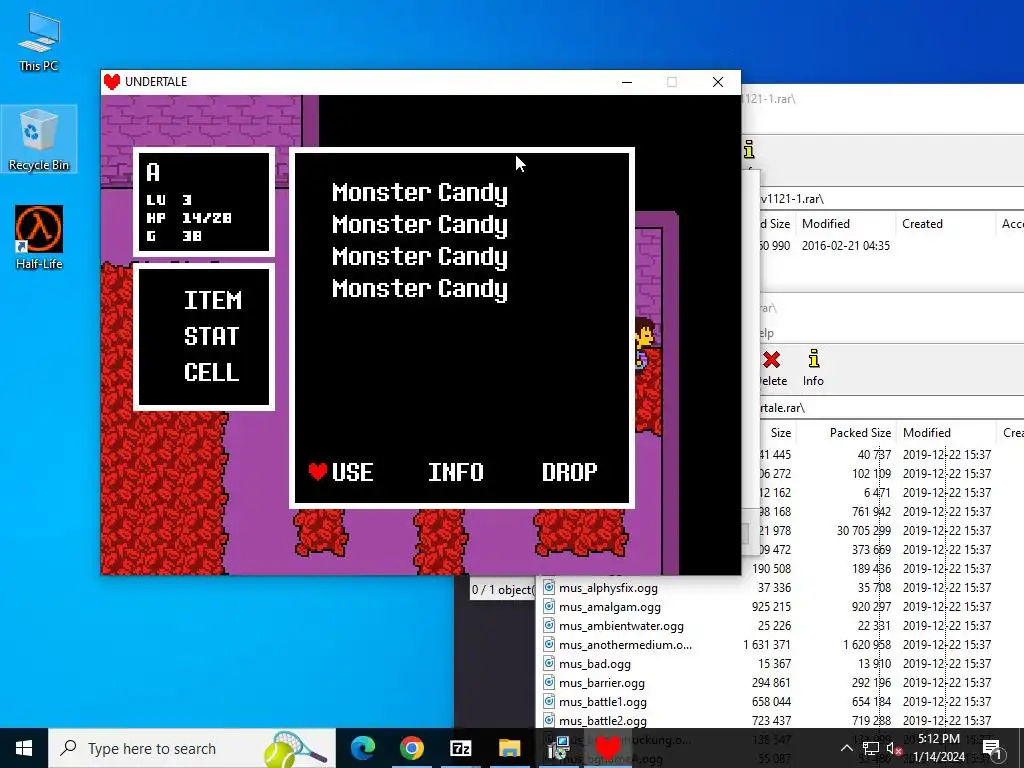Select the third Monster Candy entry

(x=420, y=257)
